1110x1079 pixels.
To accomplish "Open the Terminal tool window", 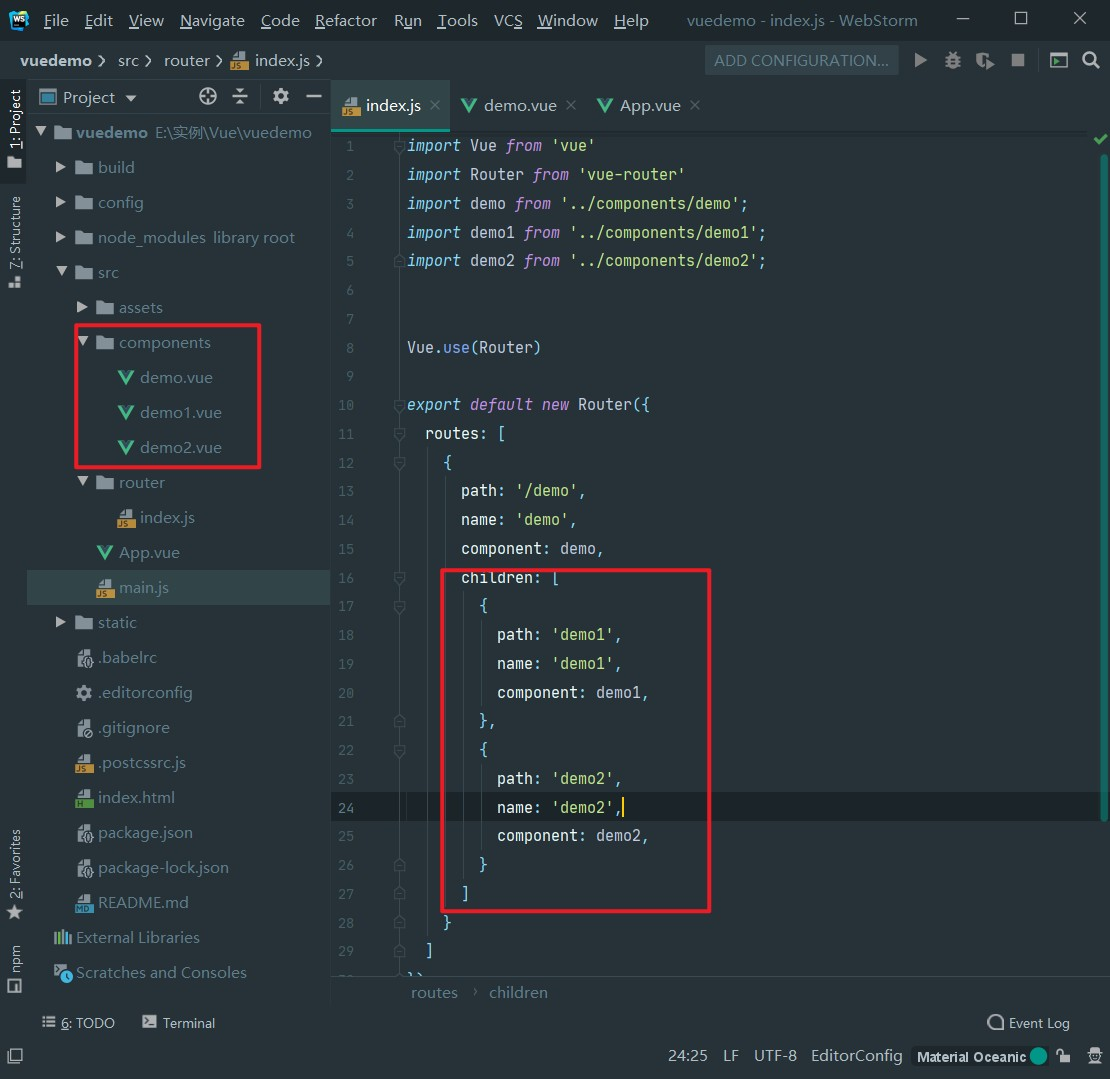I will coord(178,1023).
